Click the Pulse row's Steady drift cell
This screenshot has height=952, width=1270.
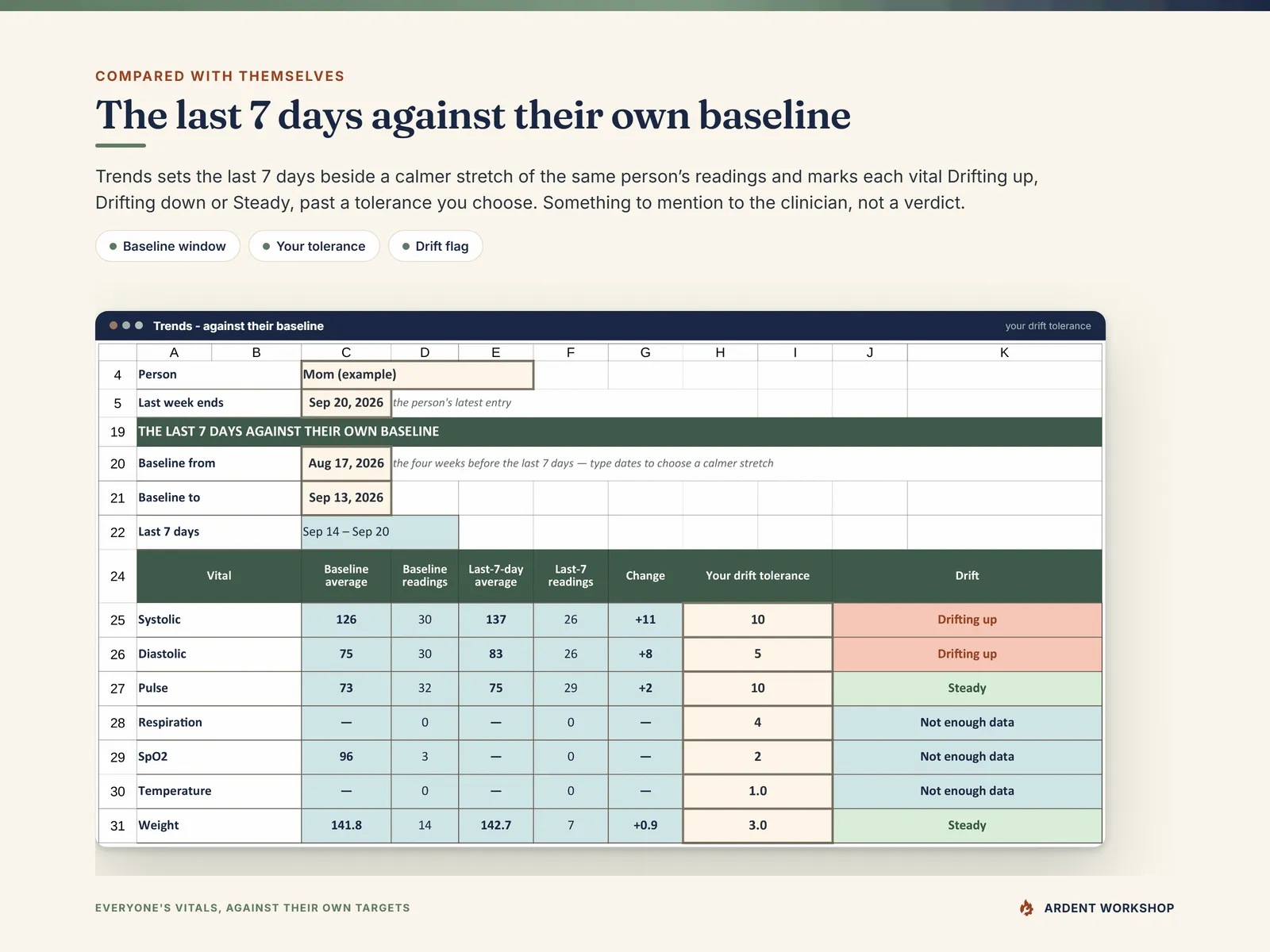pos(967,688)
